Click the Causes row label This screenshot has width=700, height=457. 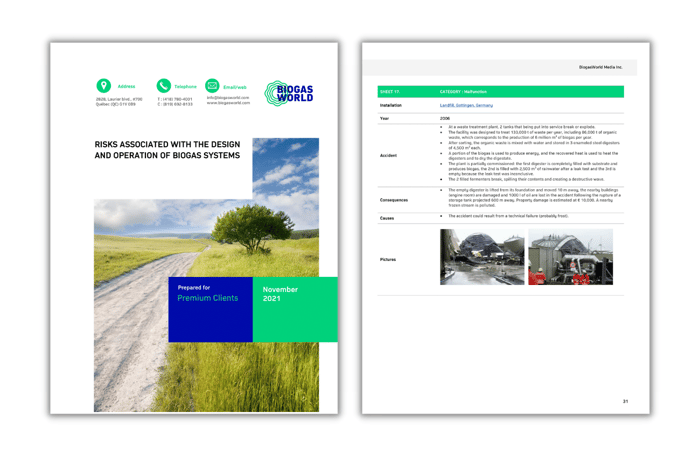(386, 216)
